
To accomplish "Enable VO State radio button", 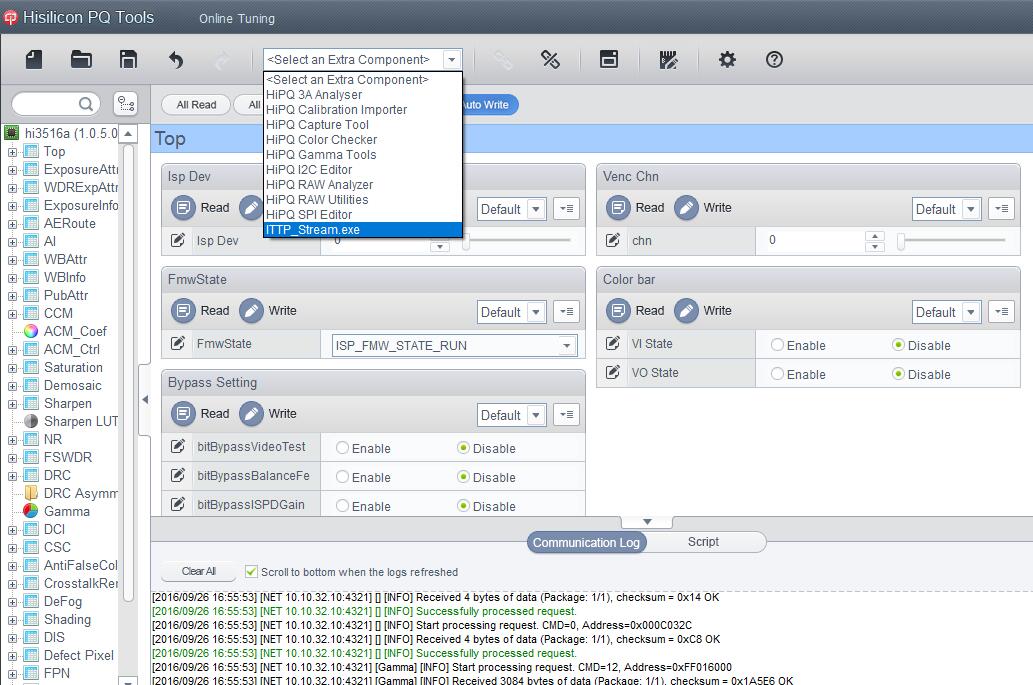I will (x=777, y=373).
